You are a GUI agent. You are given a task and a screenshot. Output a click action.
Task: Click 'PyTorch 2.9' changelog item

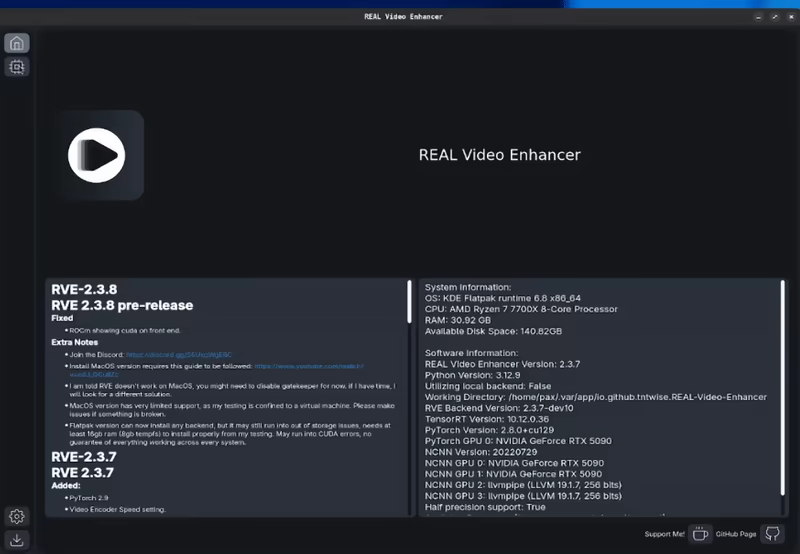click(89, 498)
